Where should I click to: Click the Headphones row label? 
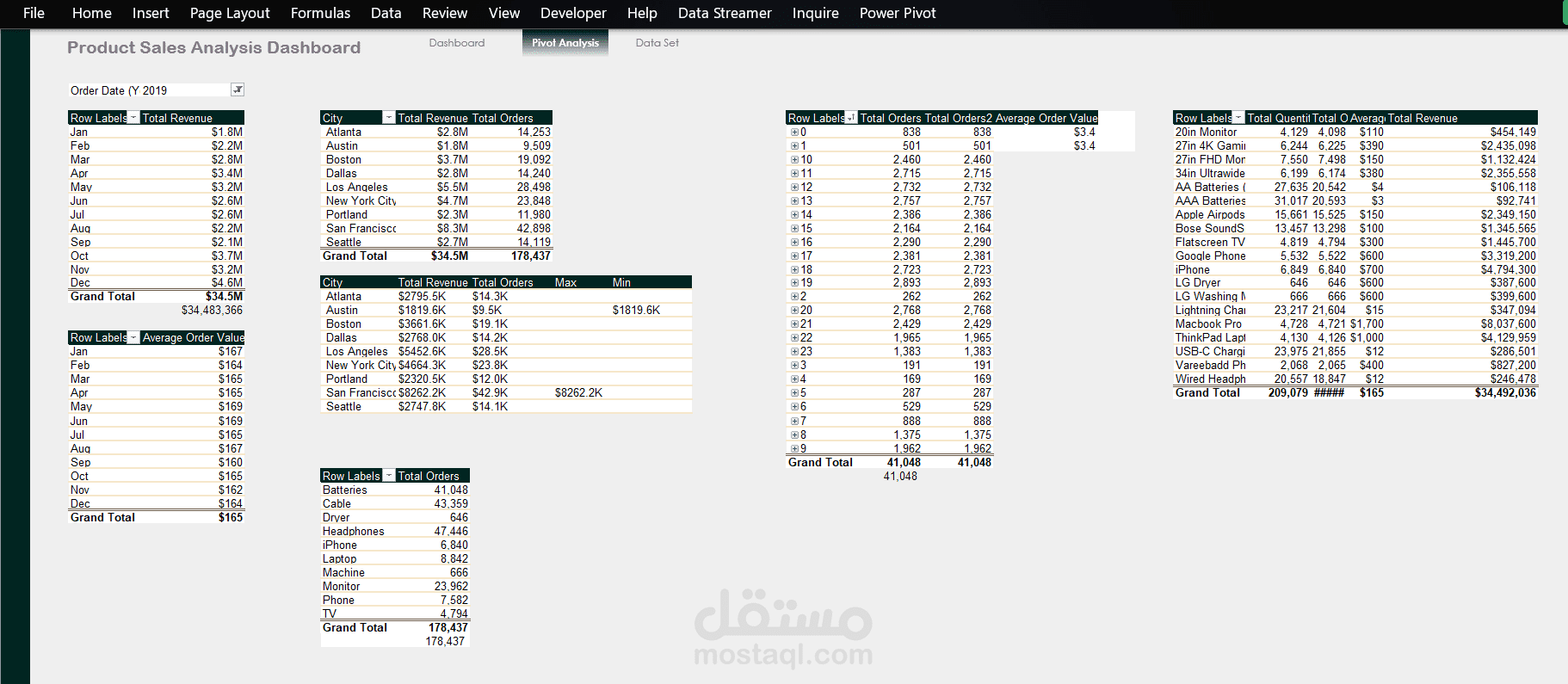tap(354, 532)
